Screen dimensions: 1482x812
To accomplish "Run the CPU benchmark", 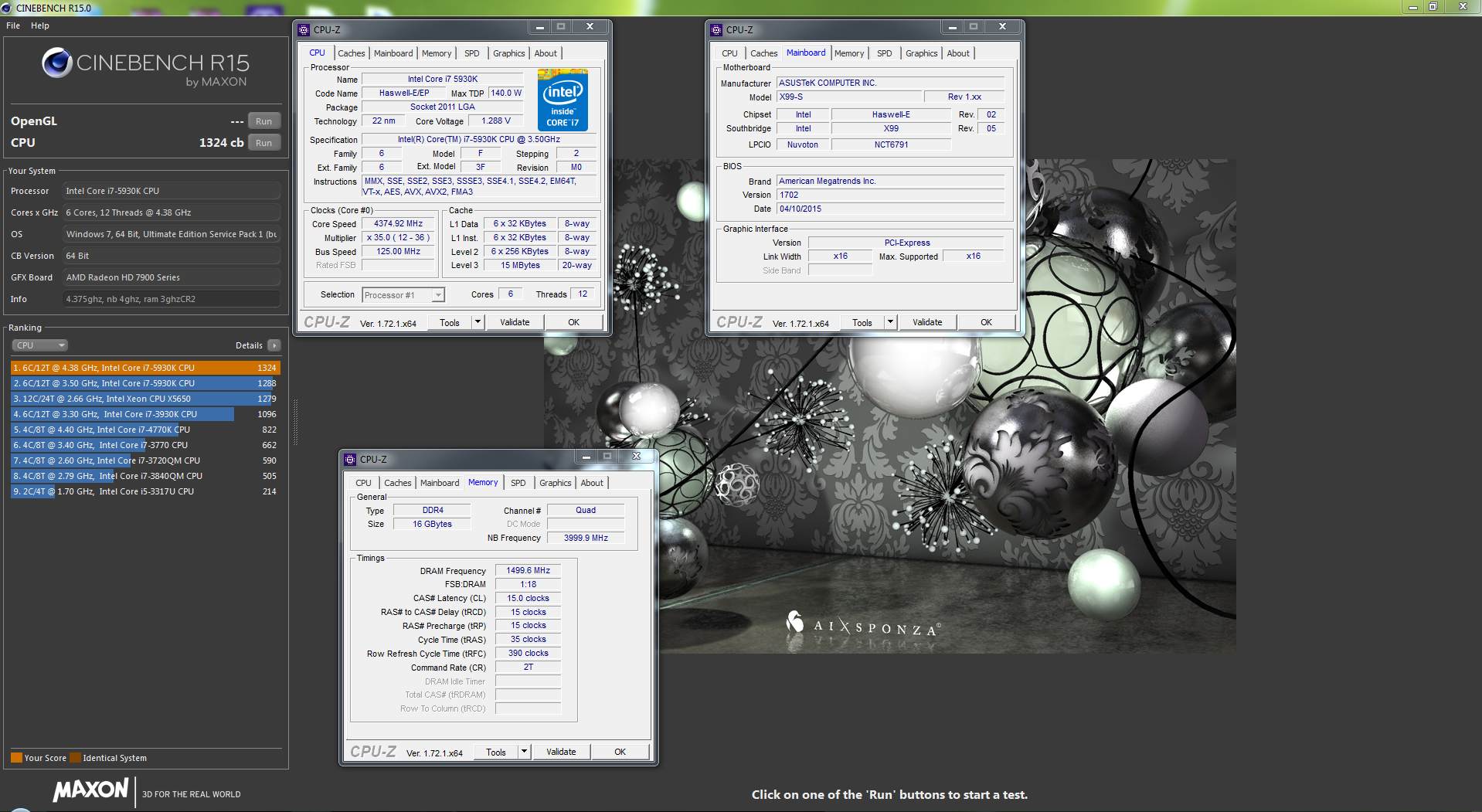I will coord(264,143).
